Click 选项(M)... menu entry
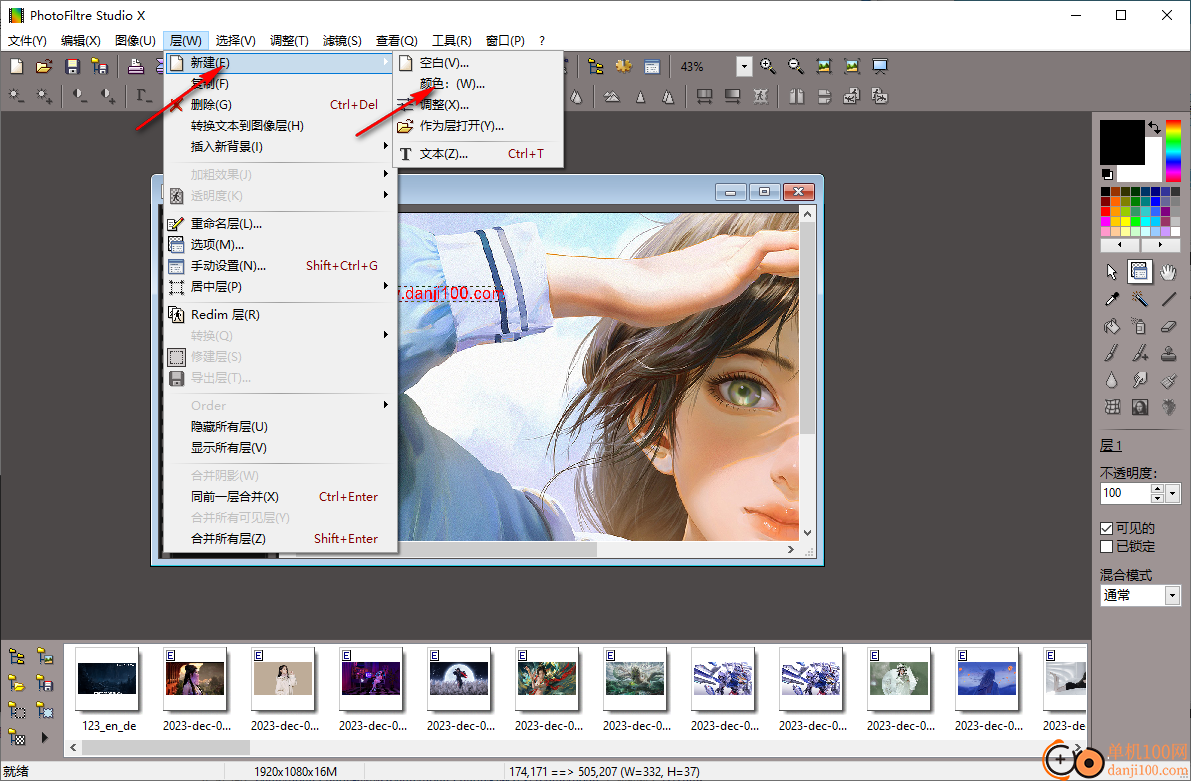This screenshot has width=1191, height=781. (280, 245)
